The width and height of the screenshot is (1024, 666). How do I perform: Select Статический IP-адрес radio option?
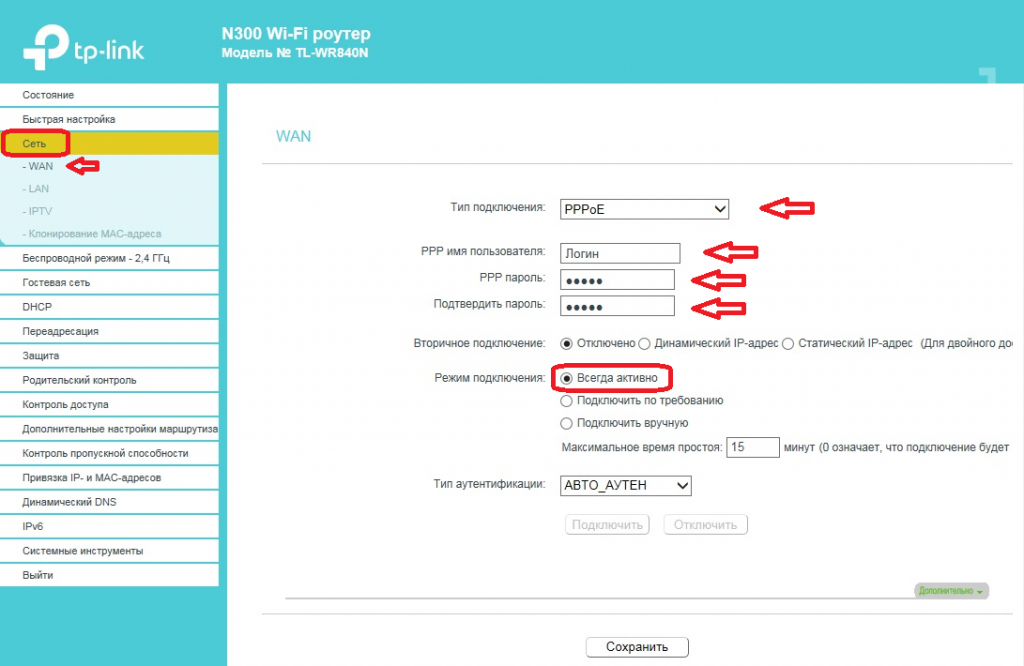point(788,343)
